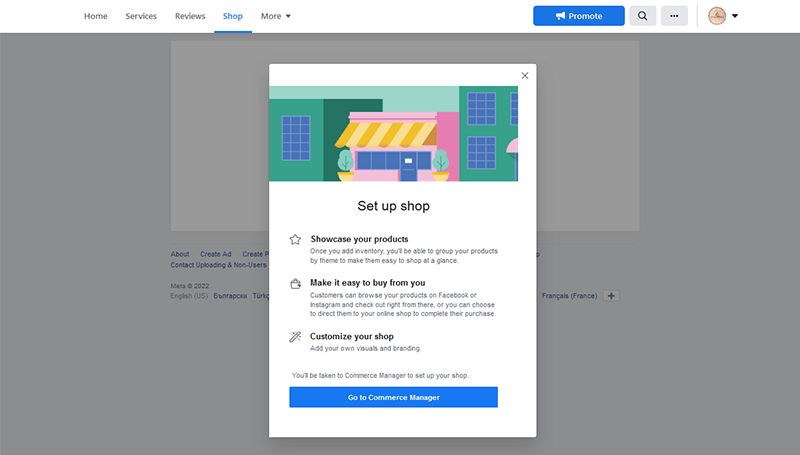Click the Meta © 2022 footer text
Screen dimensions: 800x455
point(190,286)
